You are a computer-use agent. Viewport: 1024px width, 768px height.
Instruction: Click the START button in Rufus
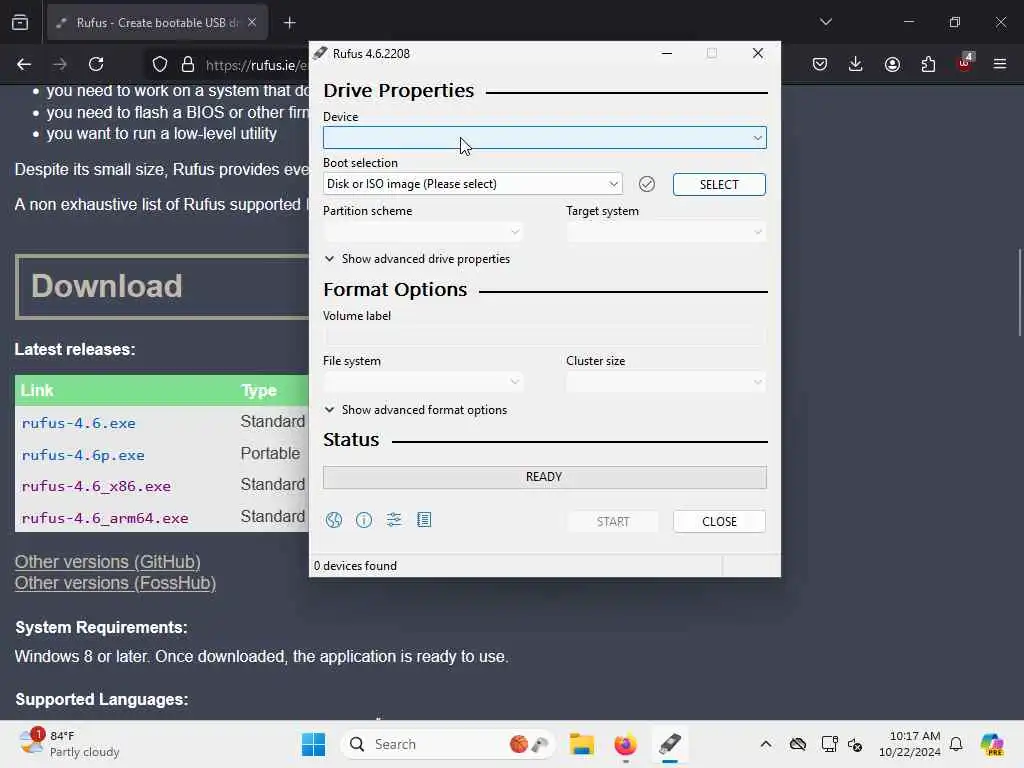(x=613, y=522)
